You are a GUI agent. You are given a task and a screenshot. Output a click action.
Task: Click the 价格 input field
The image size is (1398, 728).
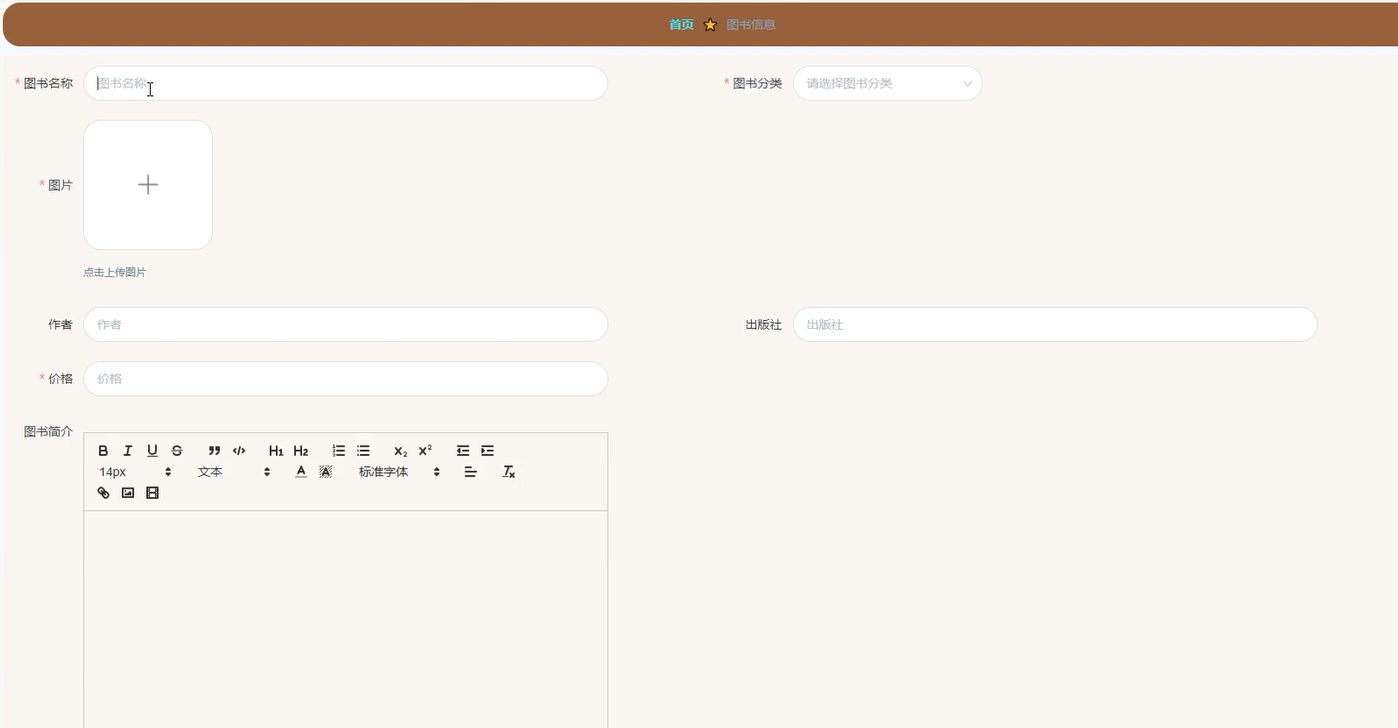346,379
